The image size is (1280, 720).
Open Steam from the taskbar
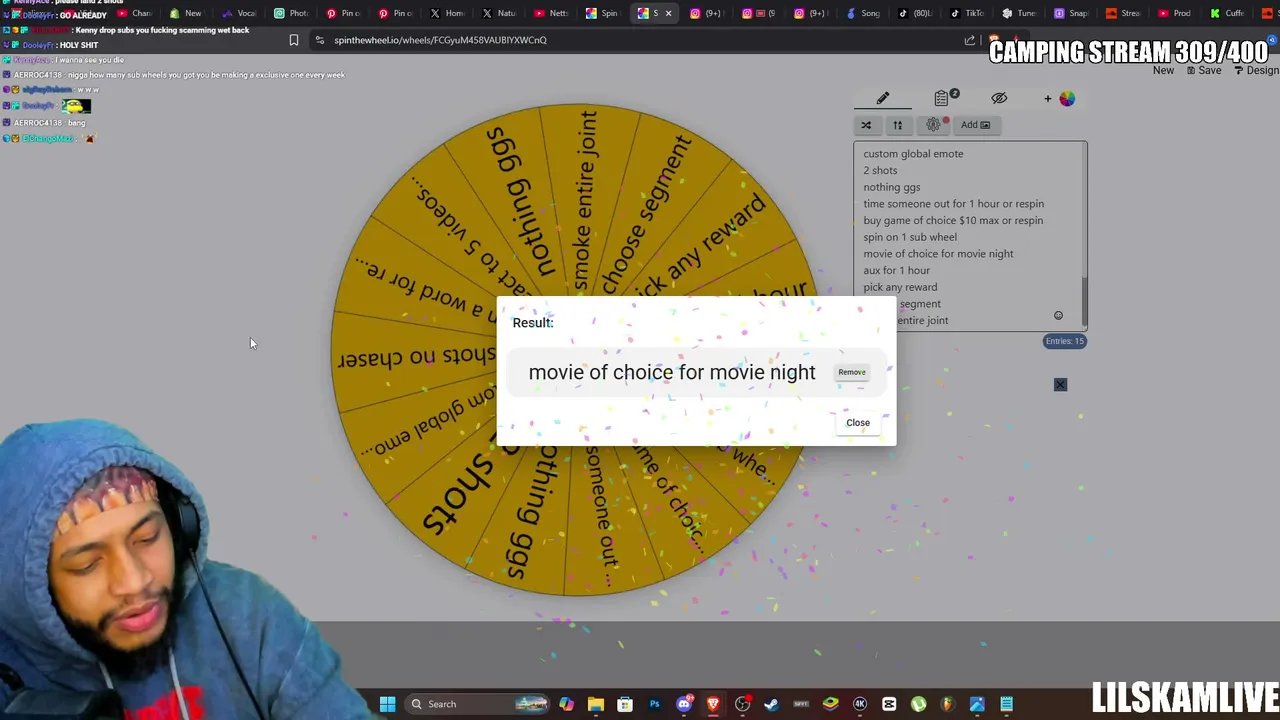[771, 704]
